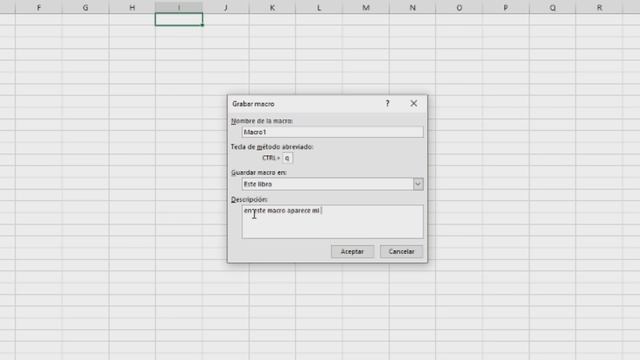Image resolution: width=640 pixels, height=360 pixels.
Task: Select column K header
Action: pos(272,7)
